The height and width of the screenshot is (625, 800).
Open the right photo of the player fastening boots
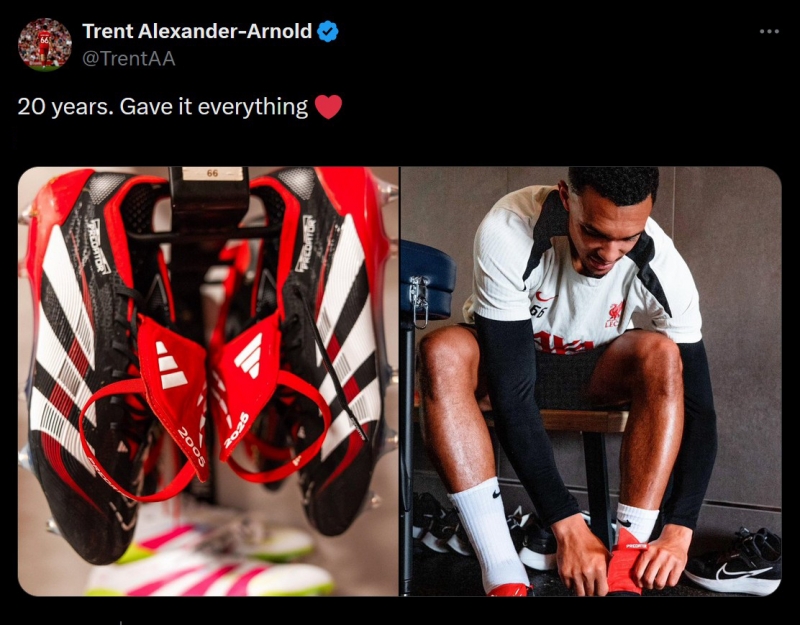pyautogui.click(x=591, y=381)
